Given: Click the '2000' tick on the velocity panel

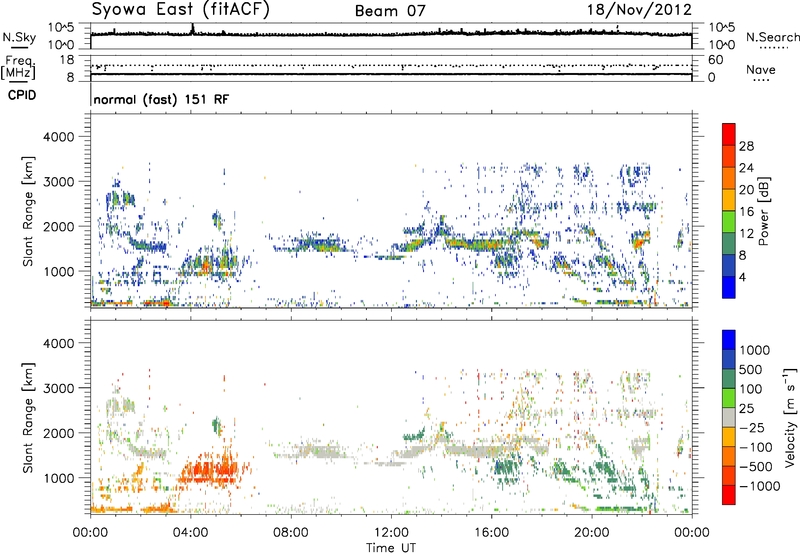Looking at the screenshot, I should pyautogui.click(x=59, y=433).
